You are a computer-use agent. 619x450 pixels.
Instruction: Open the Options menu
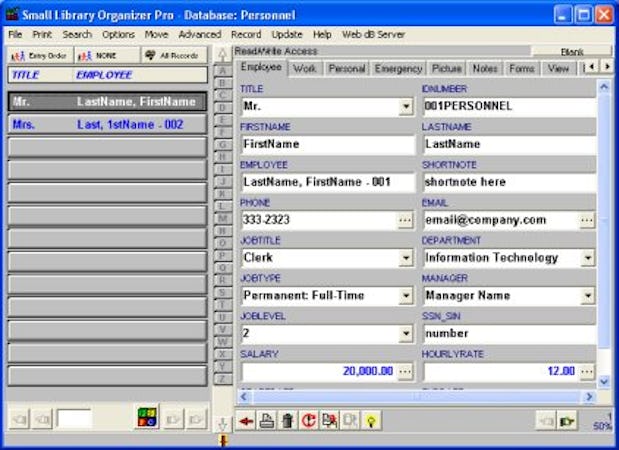(118, 34)
